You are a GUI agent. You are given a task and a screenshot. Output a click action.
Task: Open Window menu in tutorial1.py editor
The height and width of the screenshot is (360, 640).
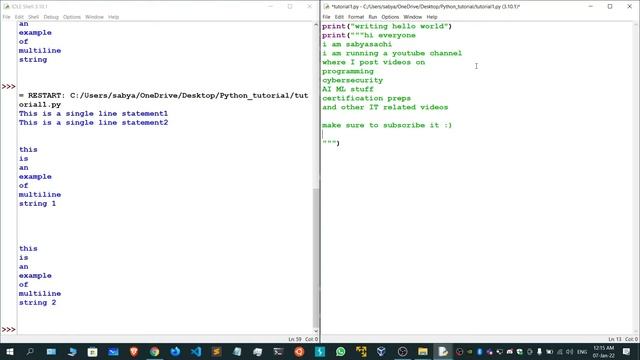[413, 17]
